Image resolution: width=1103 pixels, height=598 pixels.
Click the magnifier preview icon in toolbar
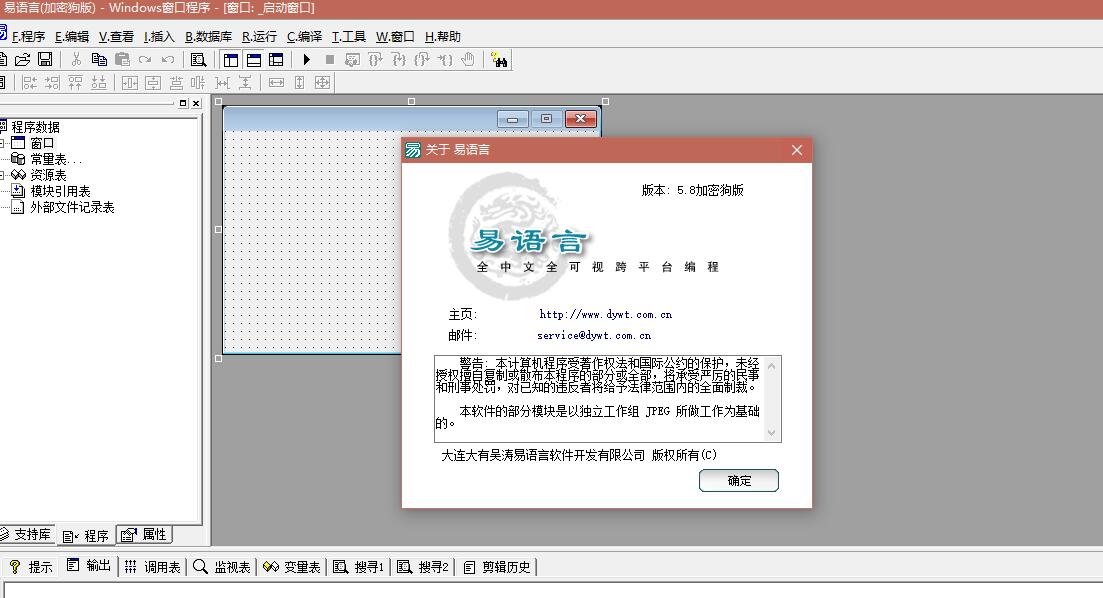coord(198,60)
